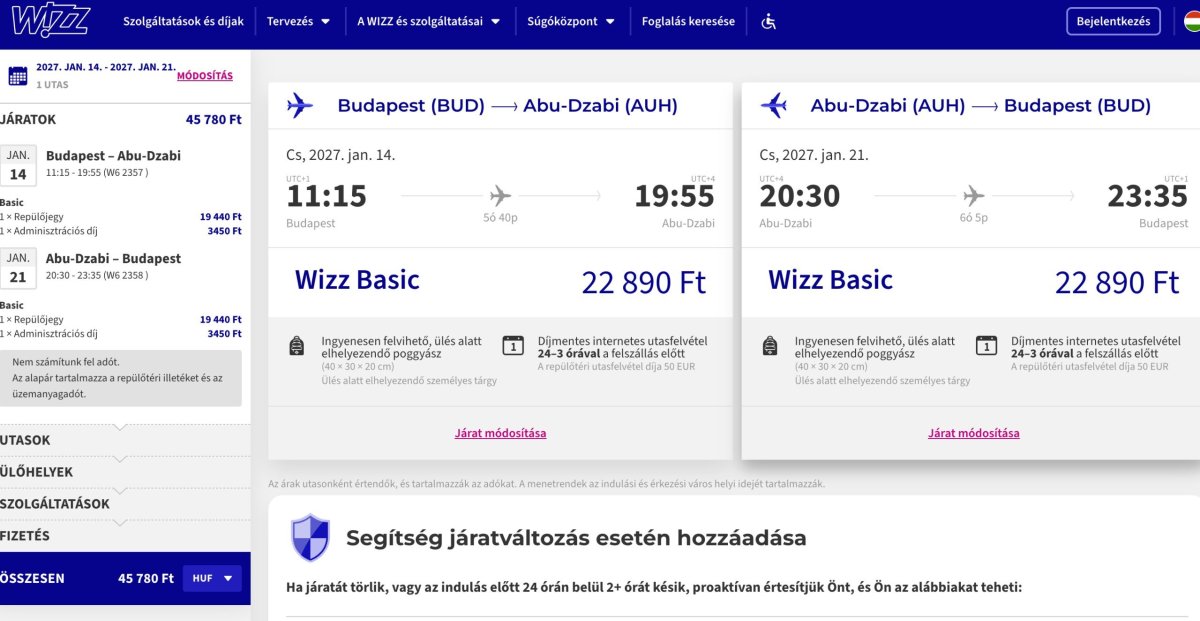Click the 11:15 departure time
The width and height of the screenshot is (1200, 621).
[327, 196]
